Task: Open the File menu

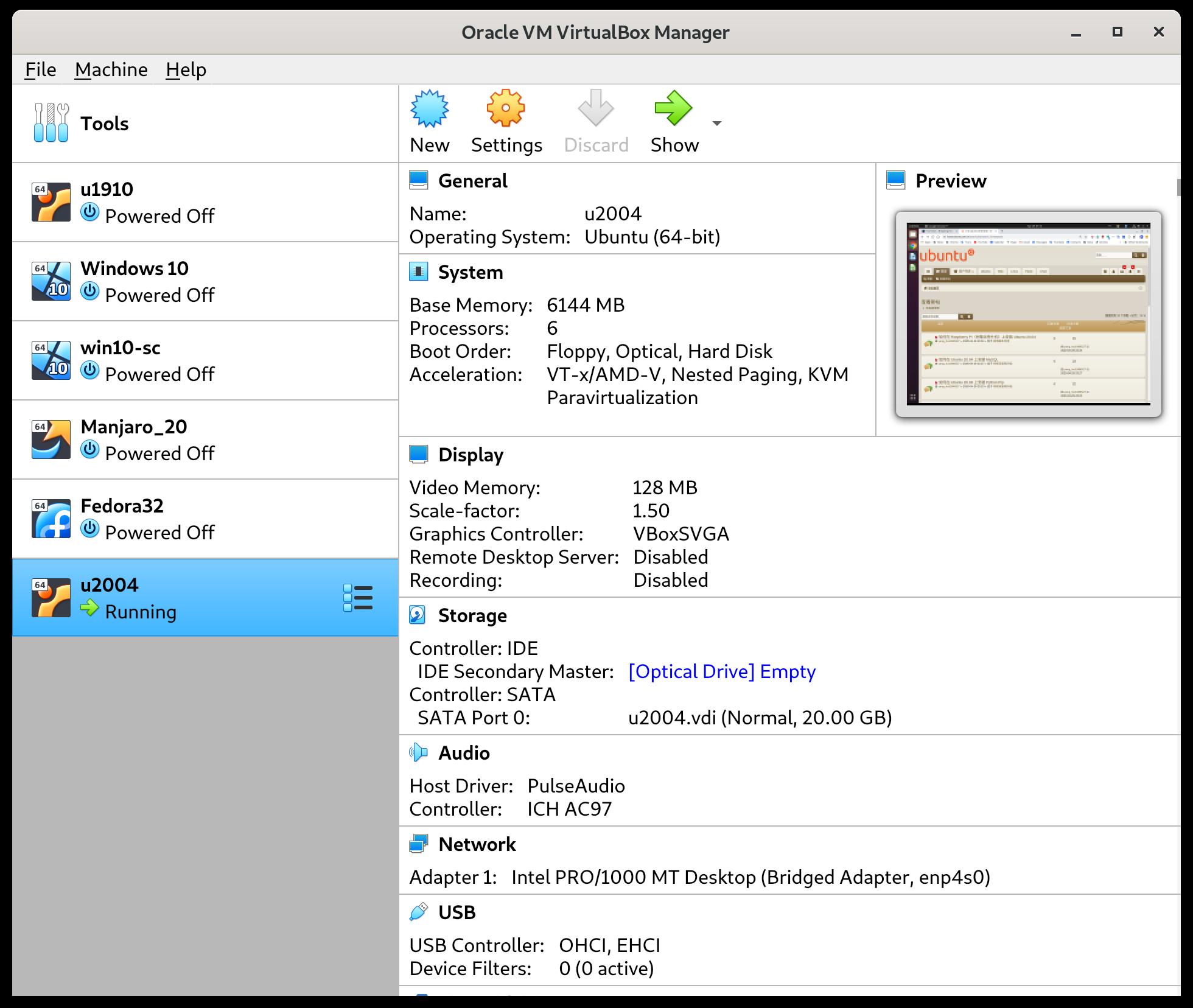Action: 40,69
